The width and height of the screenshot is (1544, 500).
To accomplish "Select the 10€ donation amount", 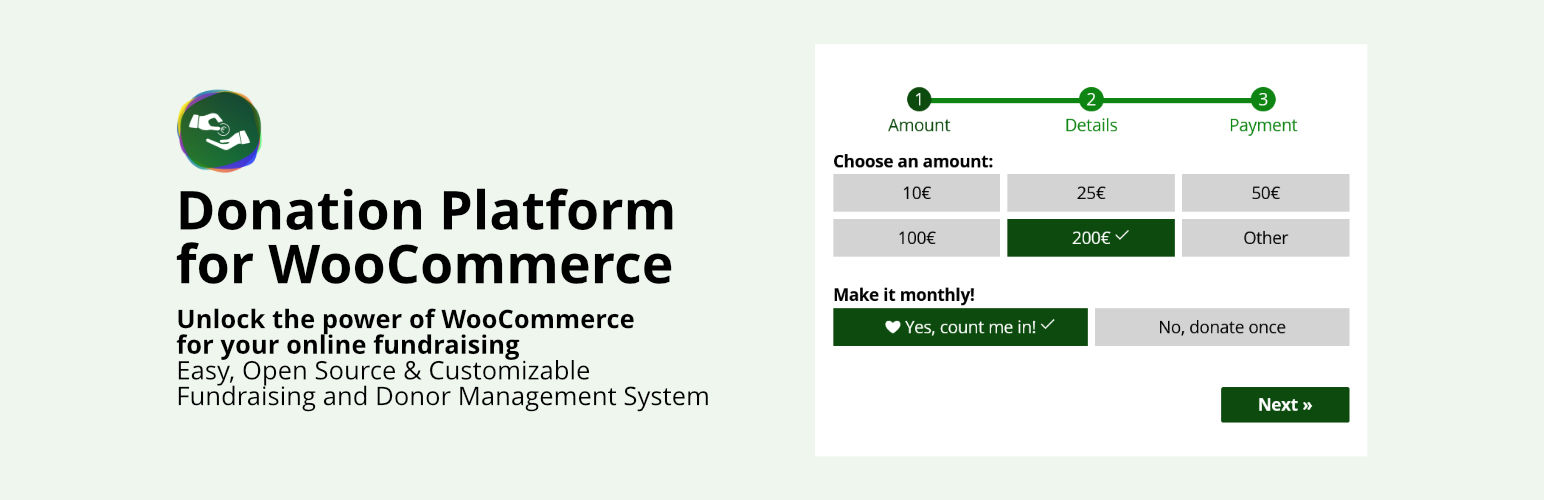I will [916, 193].
